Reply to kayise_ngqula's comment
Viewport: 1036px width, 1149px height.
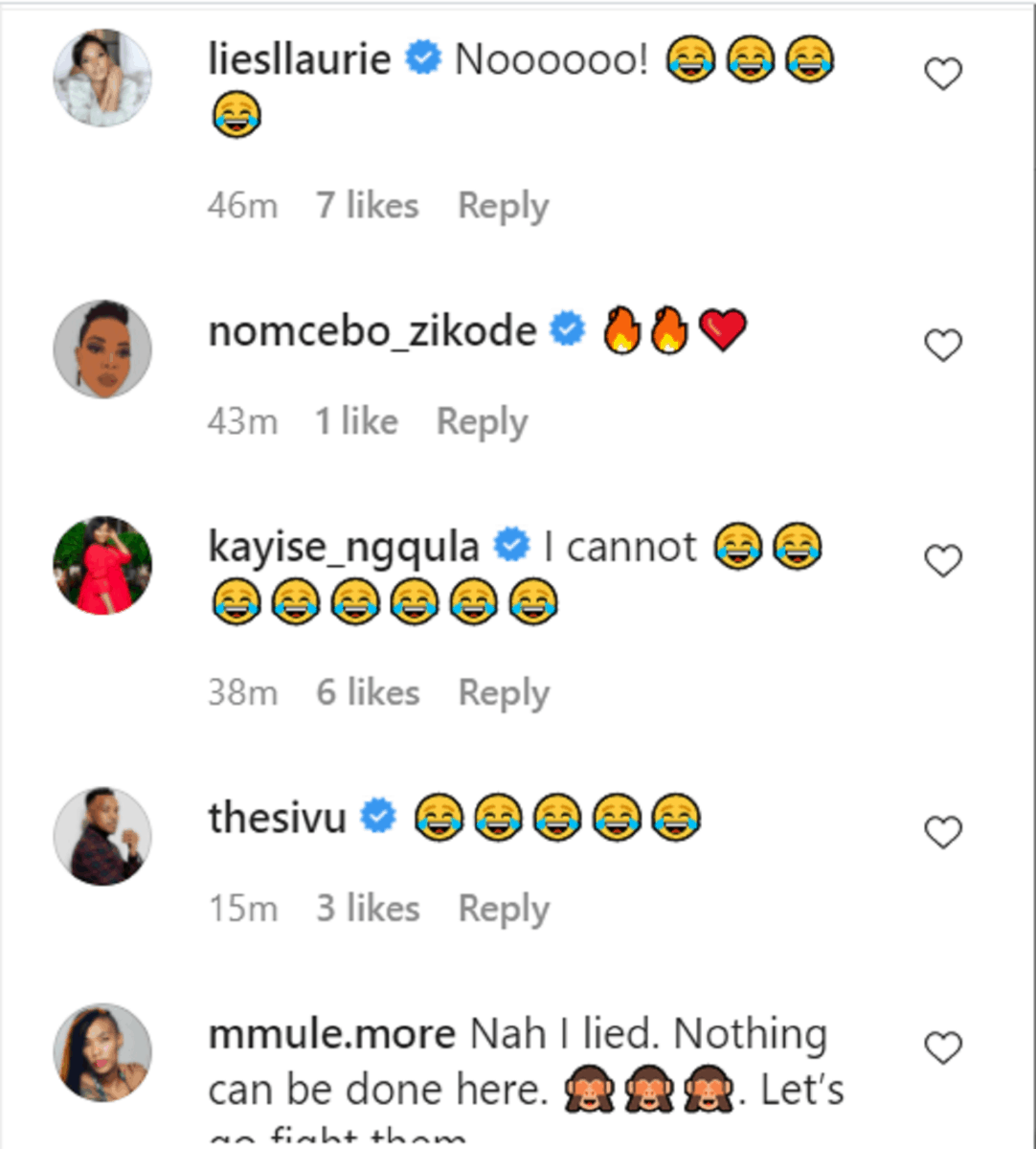pyautogui.click(x=504, y=692)
